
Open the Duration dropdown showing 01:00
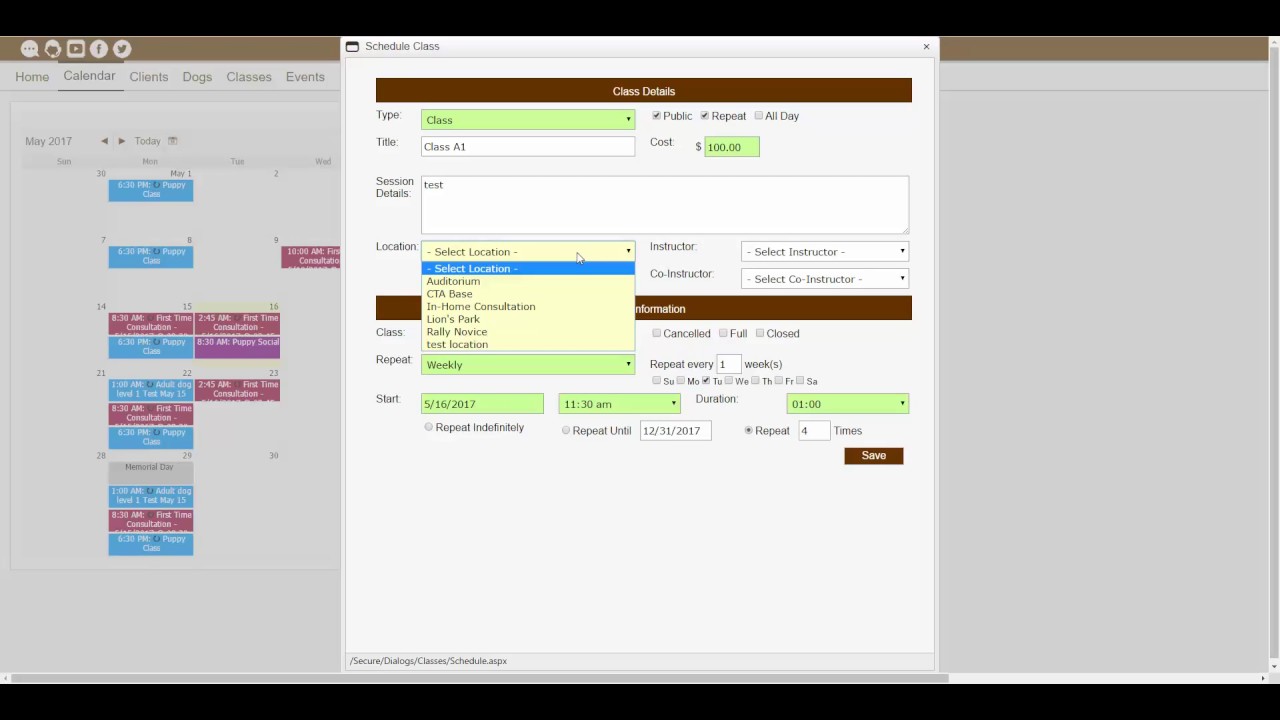point(848,404)
